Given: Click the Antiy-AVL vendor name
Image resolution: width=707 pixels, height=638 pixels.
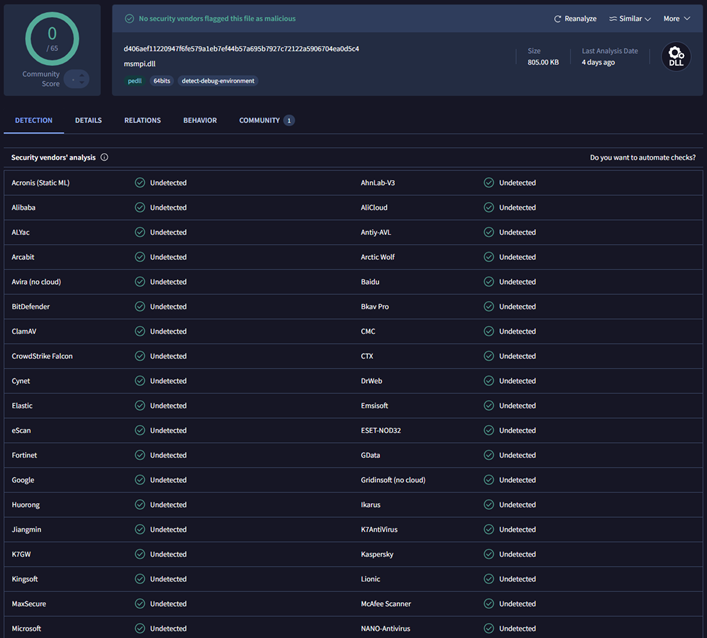Looking at the screenshot, I should coord(376,232).
